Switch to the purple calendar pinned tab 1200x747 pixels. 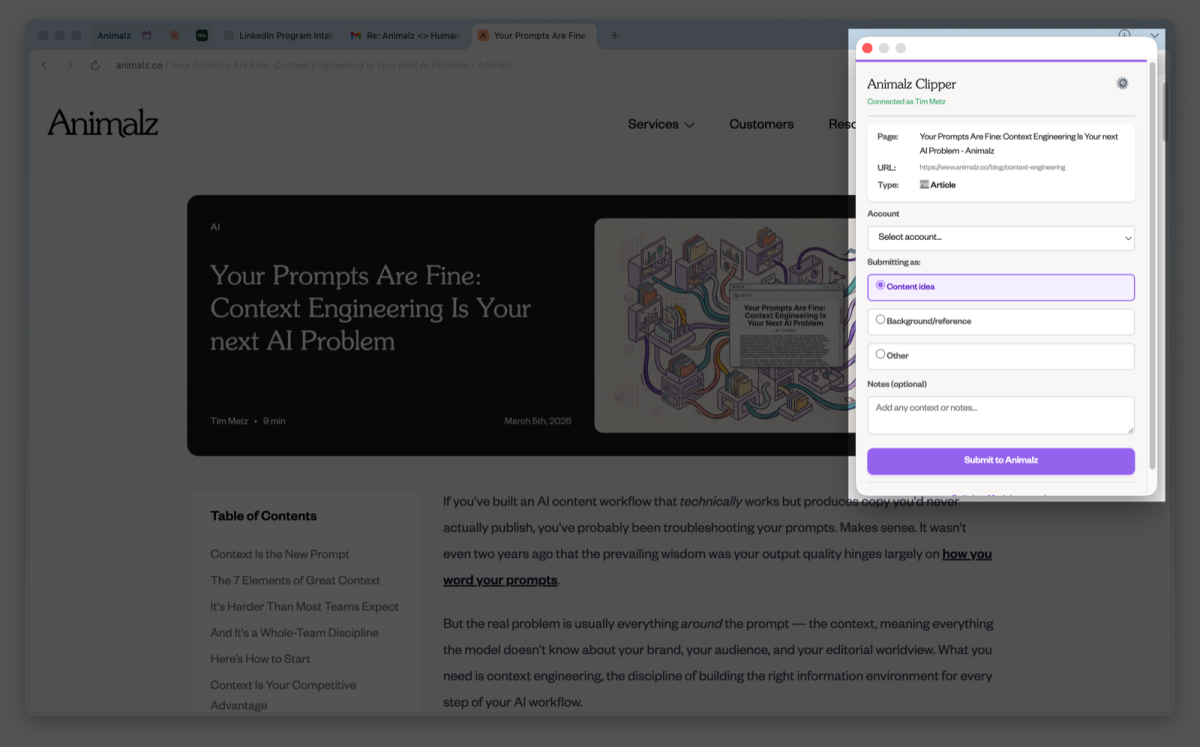(x=147, y=35)
